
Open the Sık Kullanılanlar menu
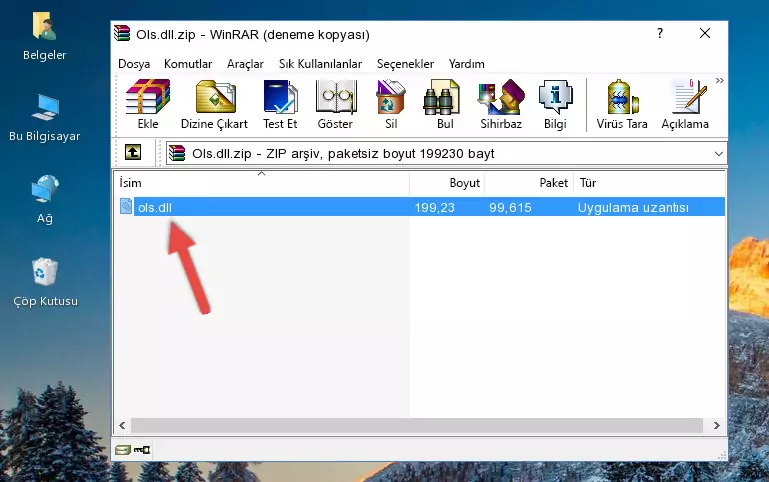point(320,64)
